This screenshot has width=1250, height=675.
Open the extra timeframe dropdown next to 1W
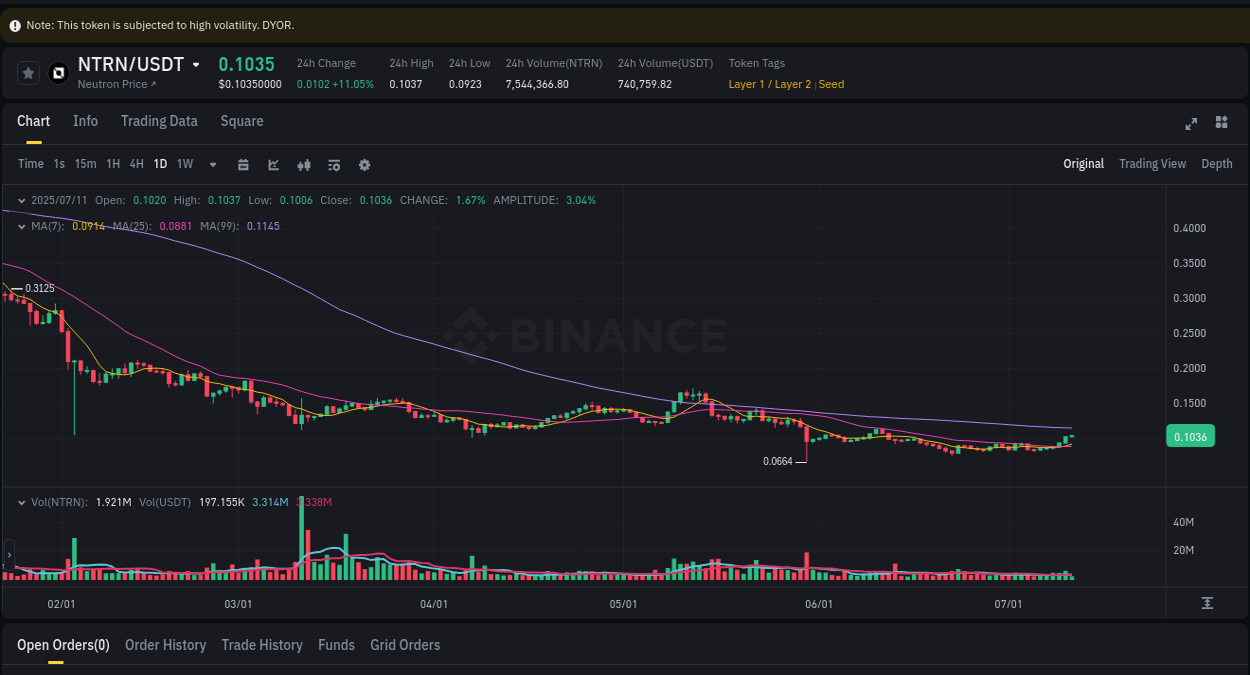click(212, 164)
